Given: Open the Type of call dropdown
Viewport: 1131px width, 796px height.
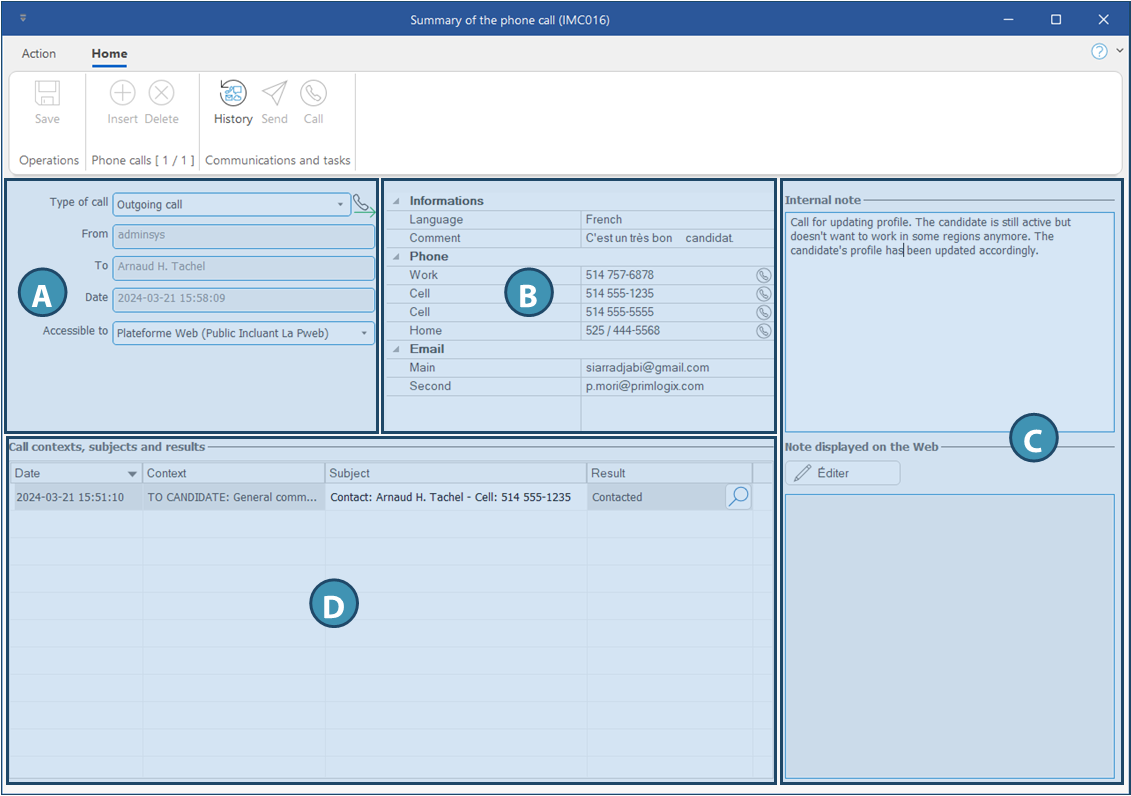Looking at the screenshot, I should [340, 205].
